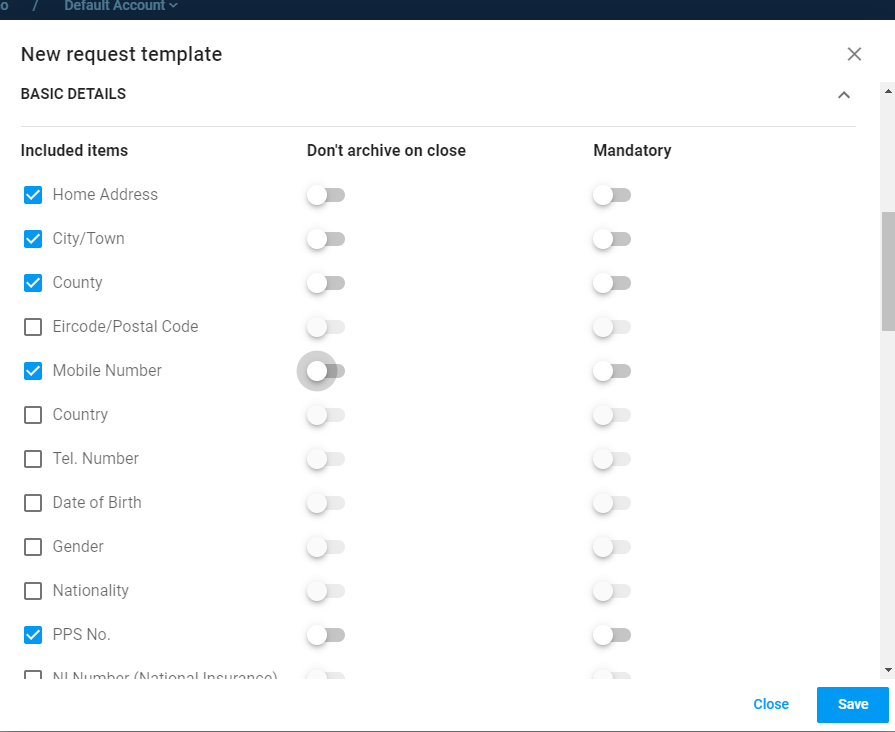The height and width of the screenshot is (732, 895).
Task: Enable Mandatory toggle for PPS No.
Action: (611, 635)
